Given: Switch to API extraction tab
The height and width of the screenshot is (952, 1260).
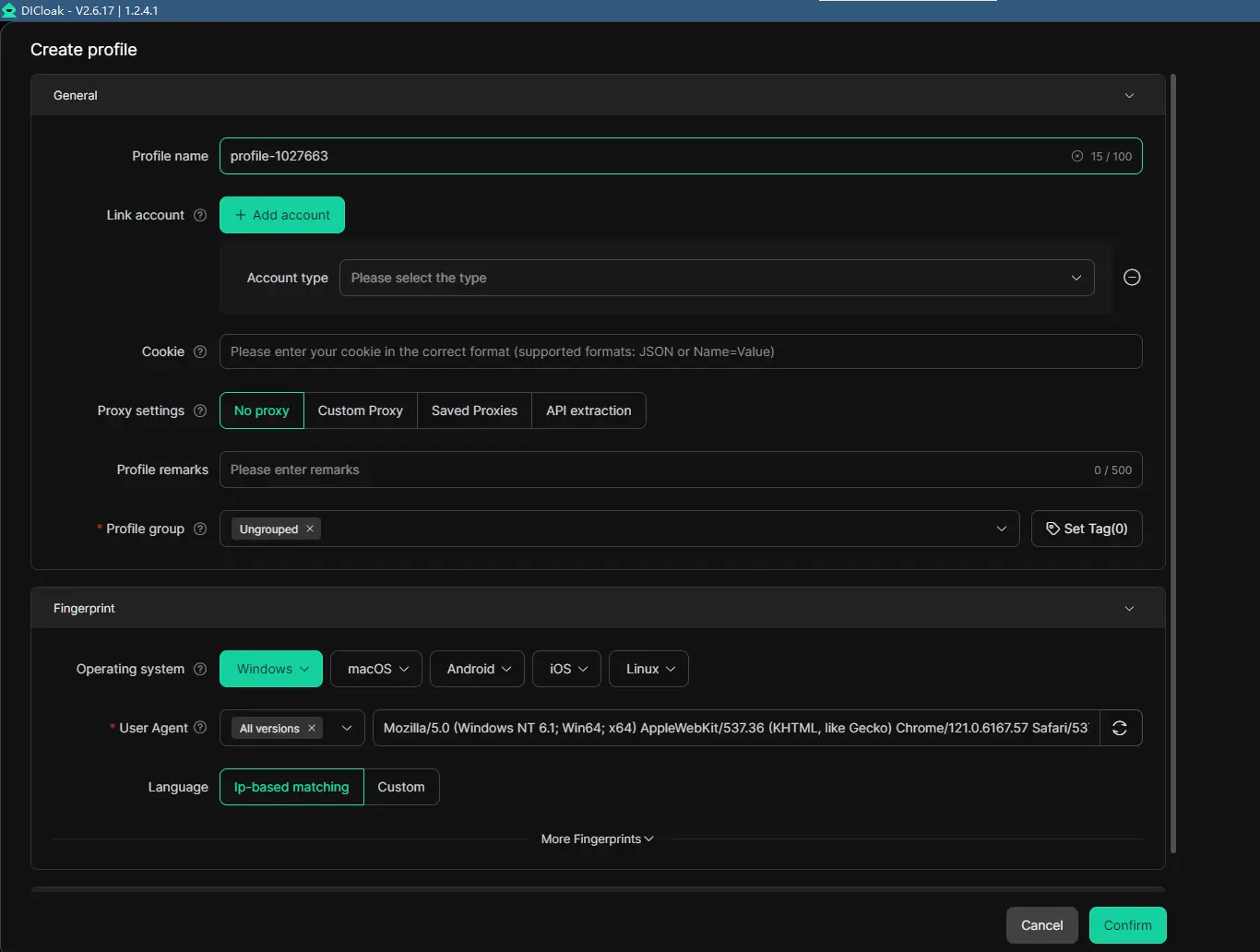Looking at the screenshot, I should tap(588, 411).
